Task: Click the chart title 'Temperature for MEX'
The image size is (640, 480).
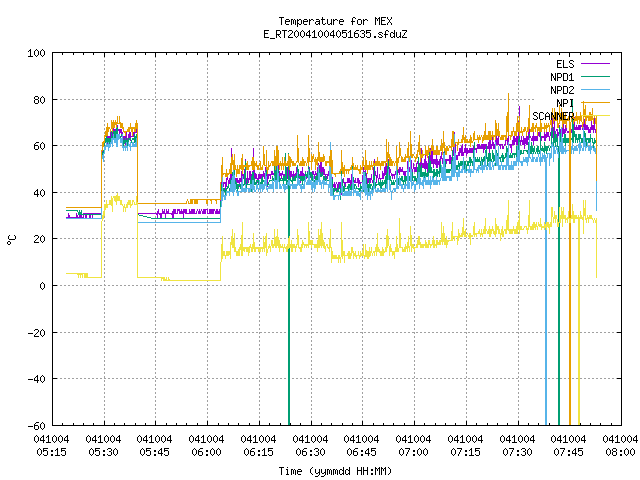Action: (336, 21)
